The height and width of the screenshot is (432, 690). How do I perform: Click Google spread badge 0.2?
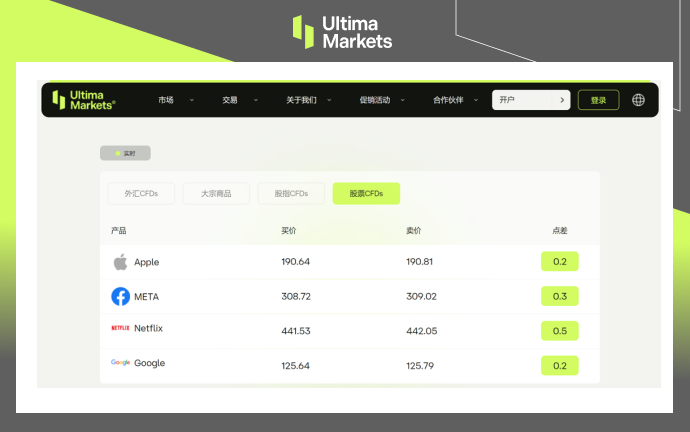click(560, 366)
